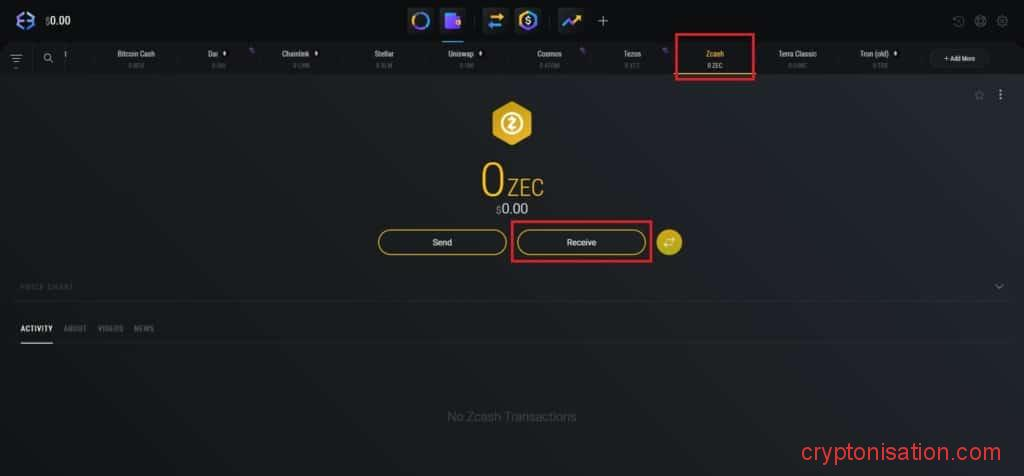Click the Add More assets button

tap(959, 58)
